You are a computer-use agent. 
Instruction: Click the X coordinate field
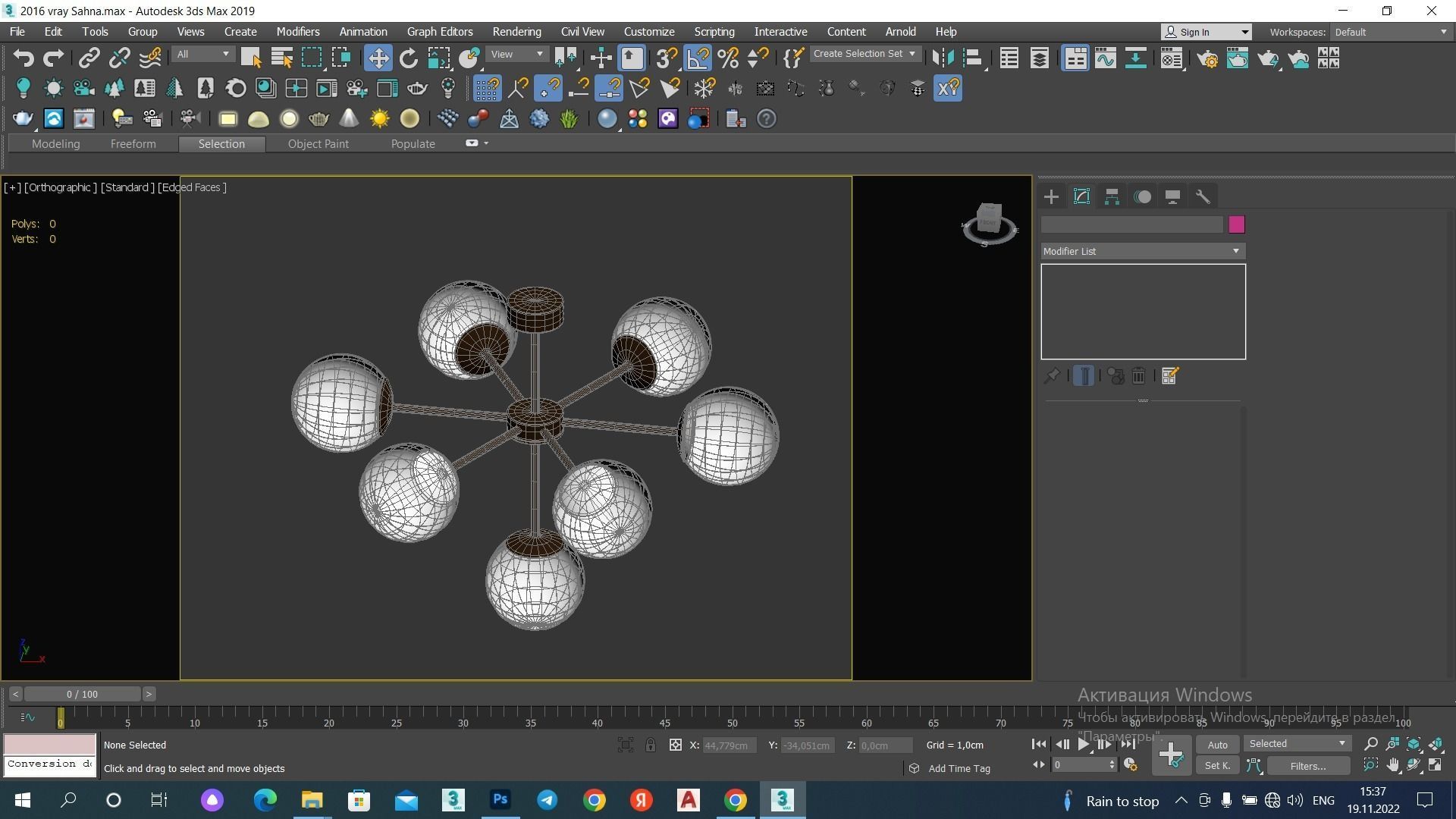coord(730,746)
